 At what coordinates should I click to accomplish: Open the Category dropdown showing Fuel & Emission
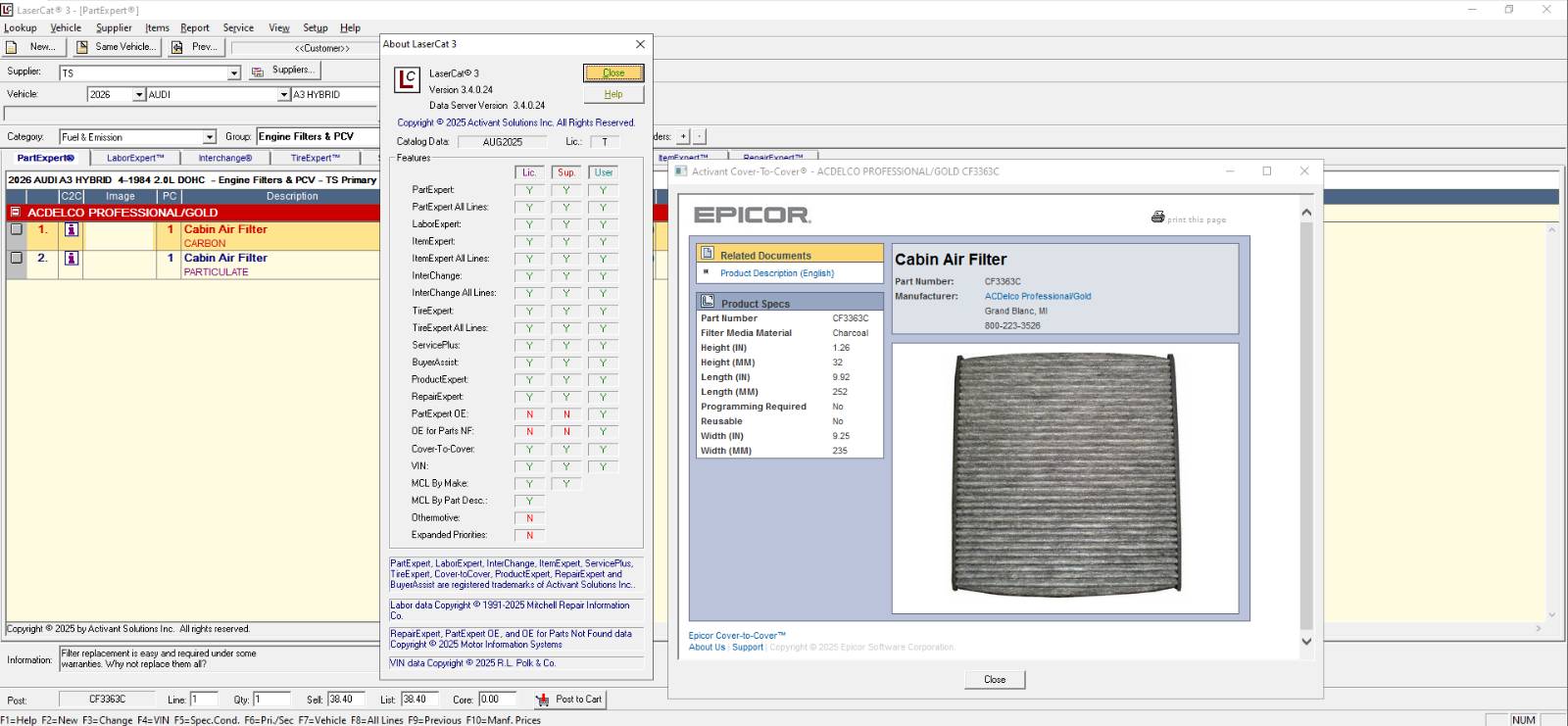209,137
